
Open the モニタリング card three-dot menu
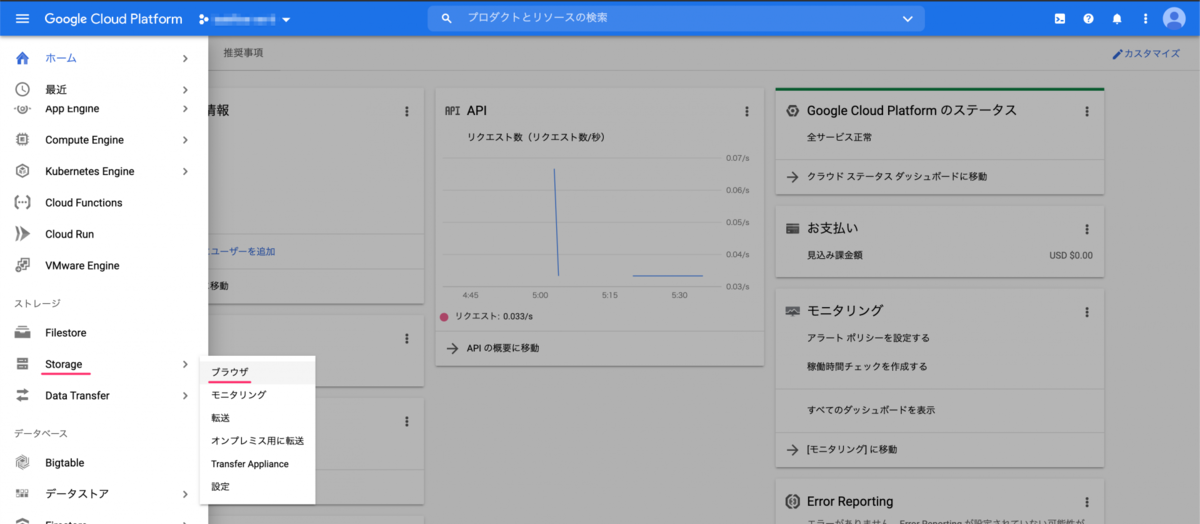pyautogui.click(x=1087, y=312)
